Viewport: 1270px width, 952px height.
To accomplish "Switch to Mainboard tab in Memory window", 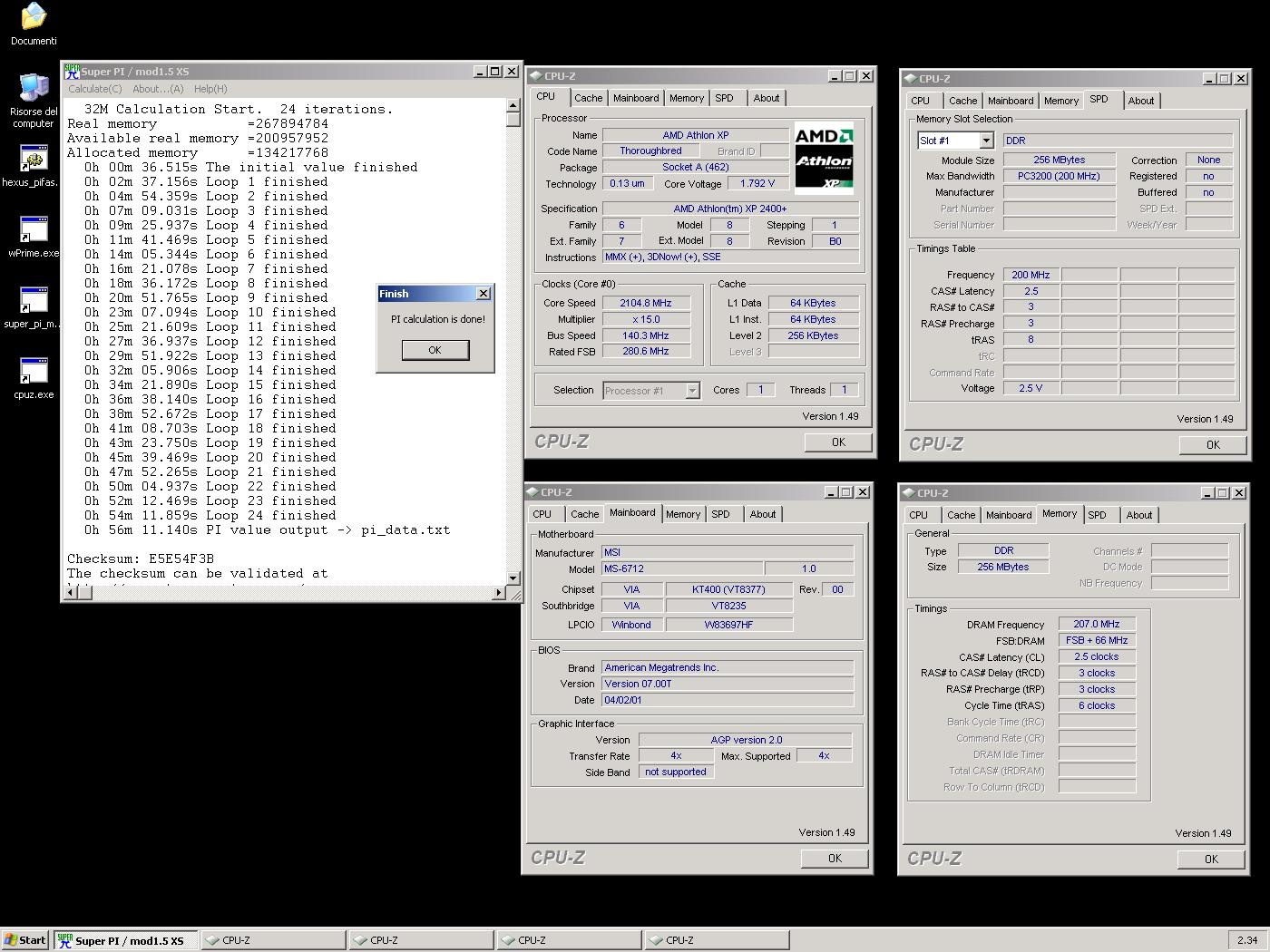I will click(x=1009, y=515).
